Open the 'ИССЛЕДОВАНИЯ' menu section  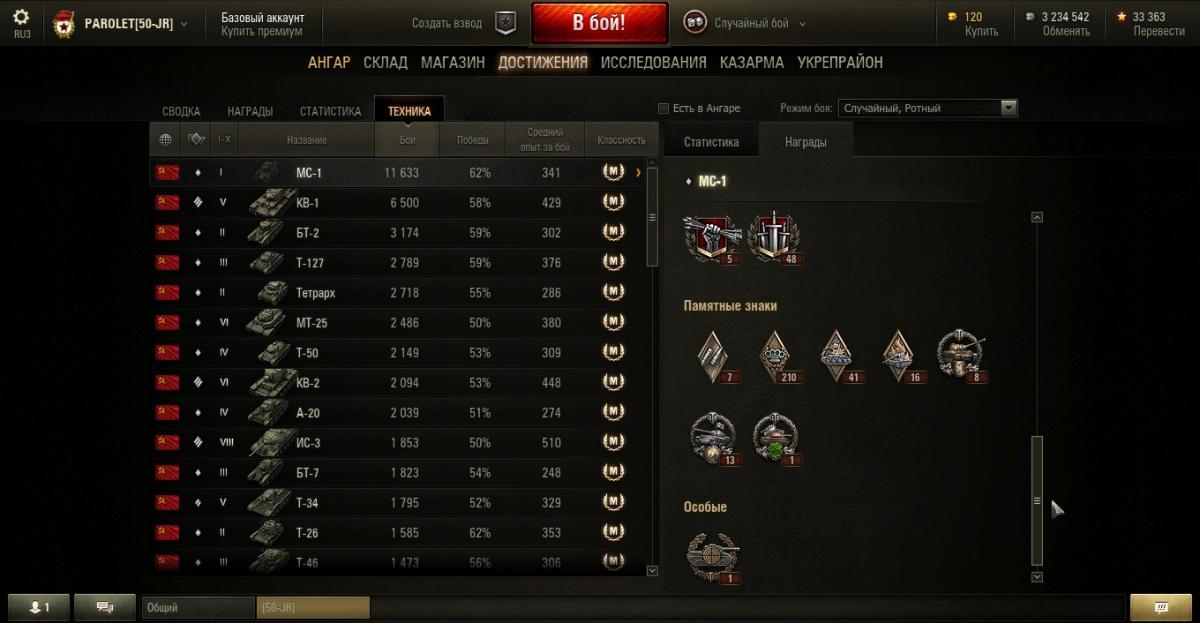point(655,62)
